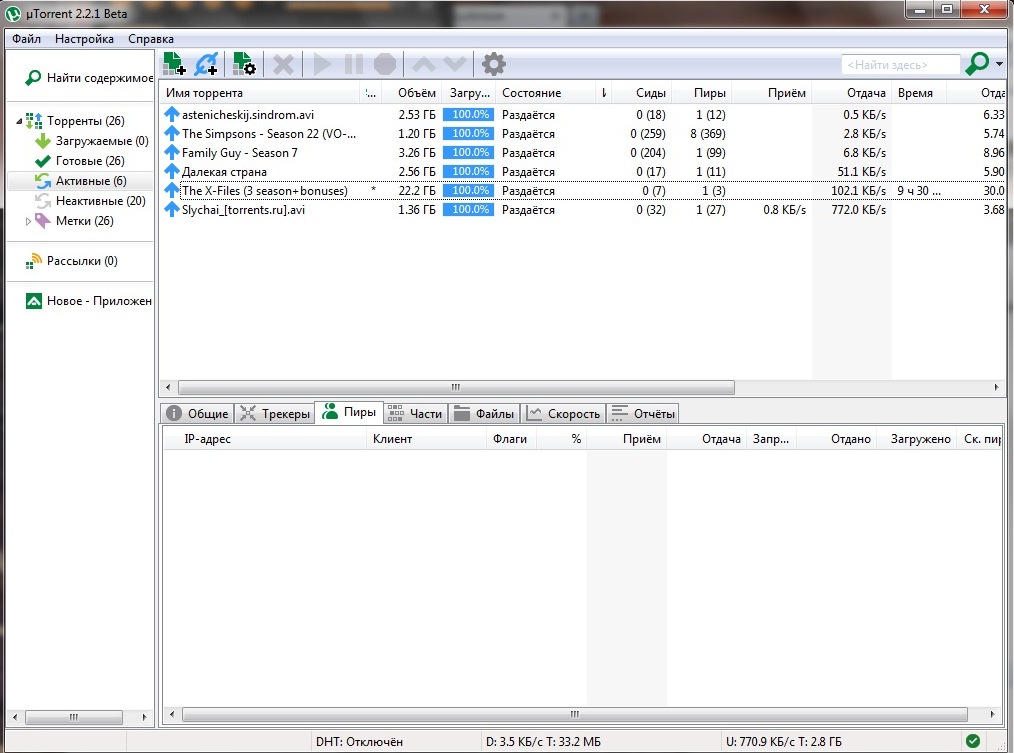Click the peers pane horizontal scrollbar thumb
The height and width of the screenshot is (753, 1014).
pyautogui.click(x=575, y=714)
